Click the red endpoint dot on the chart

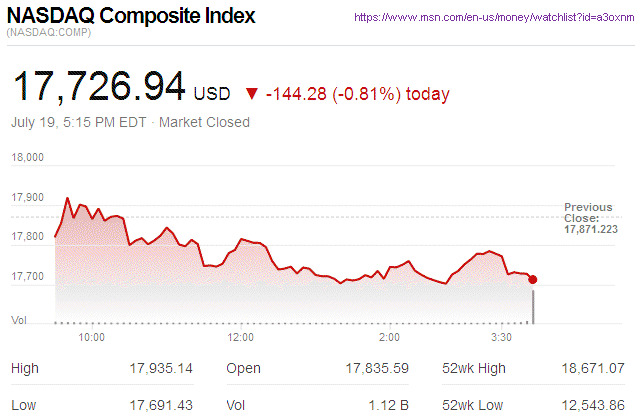point(533,280)
